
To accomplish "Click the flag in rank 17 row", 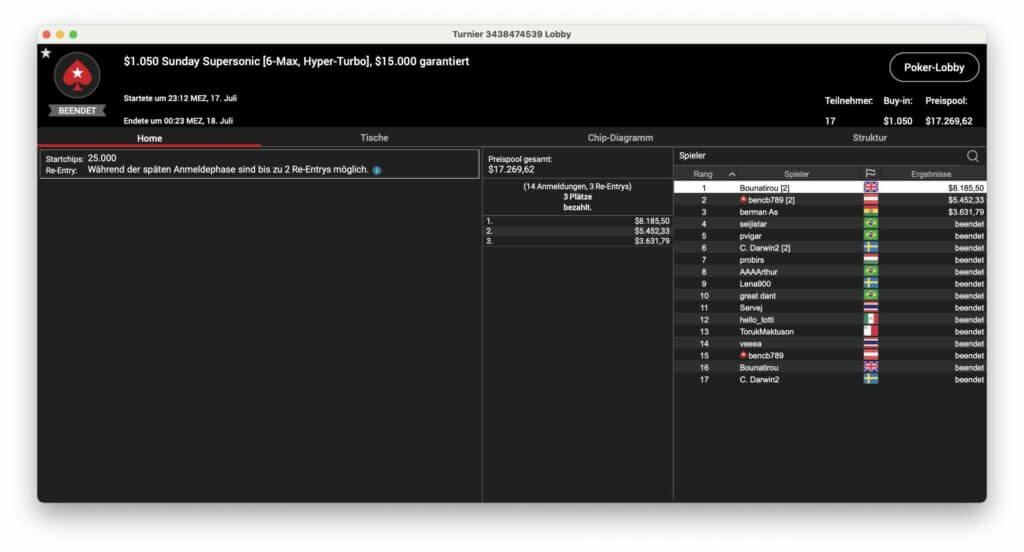I will [x=871, y=380].
